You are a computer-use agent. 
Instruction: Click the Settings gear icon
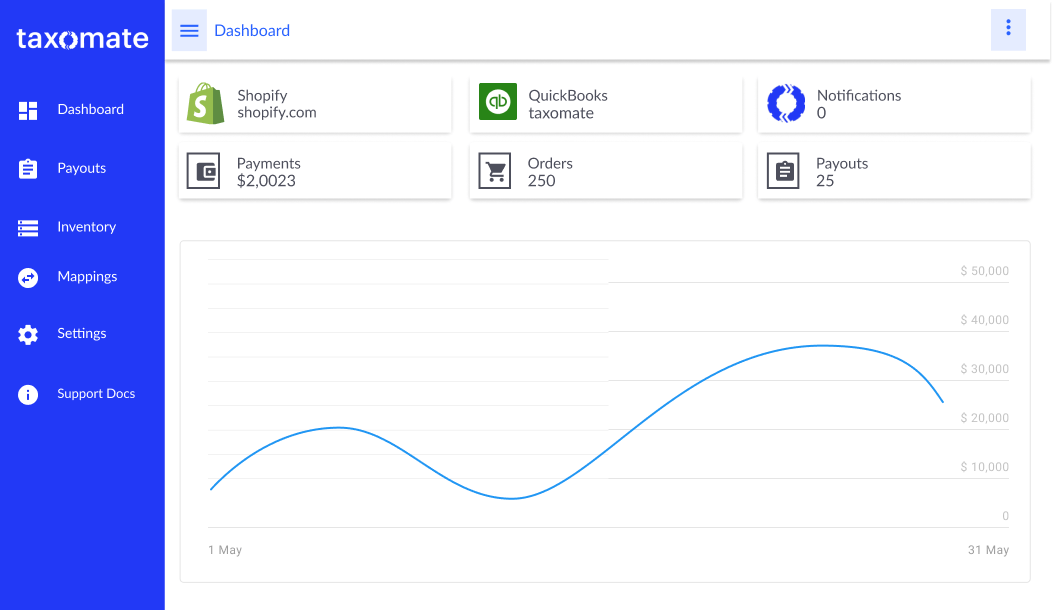click(x=28, y=335)
